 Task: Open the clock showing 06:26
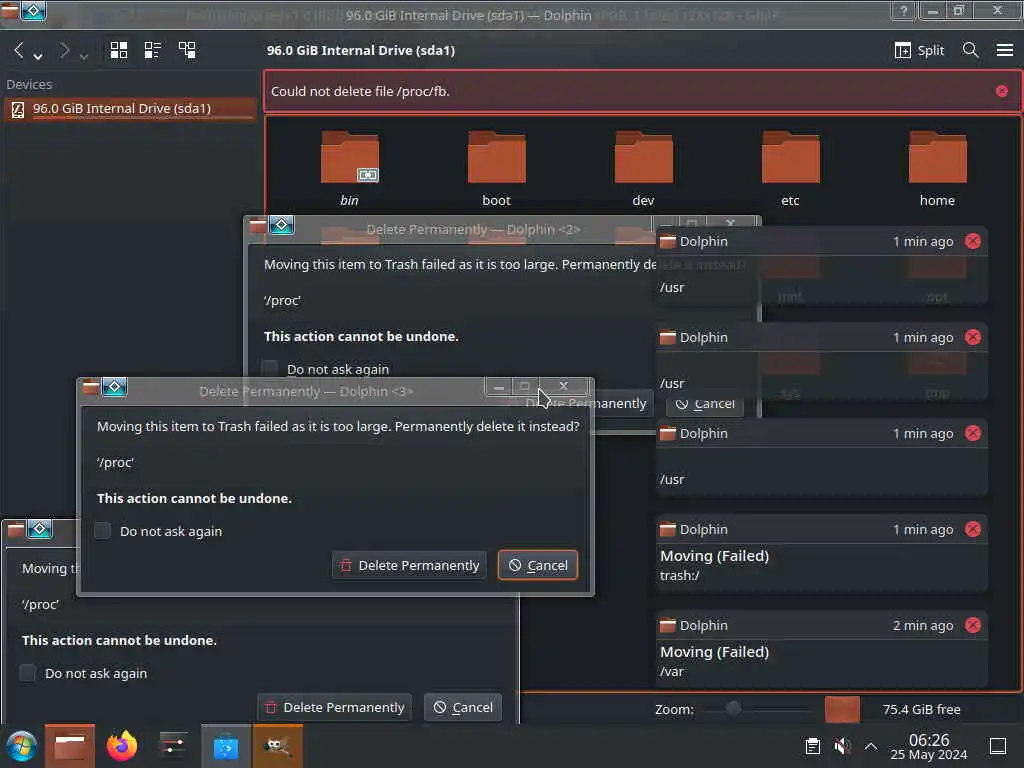point(929,746)
